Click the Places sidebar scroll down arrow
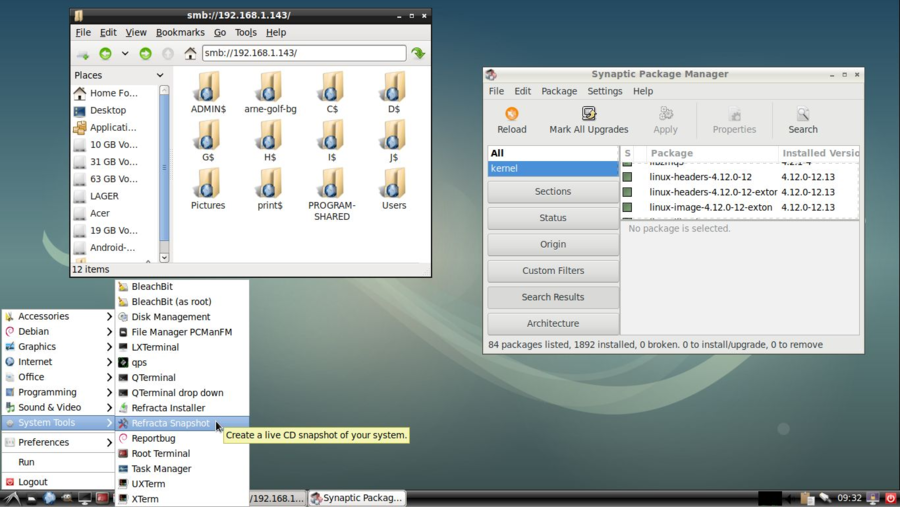This screenshot has width=900, height=507. pyautogui.click(x=164, y=258)
